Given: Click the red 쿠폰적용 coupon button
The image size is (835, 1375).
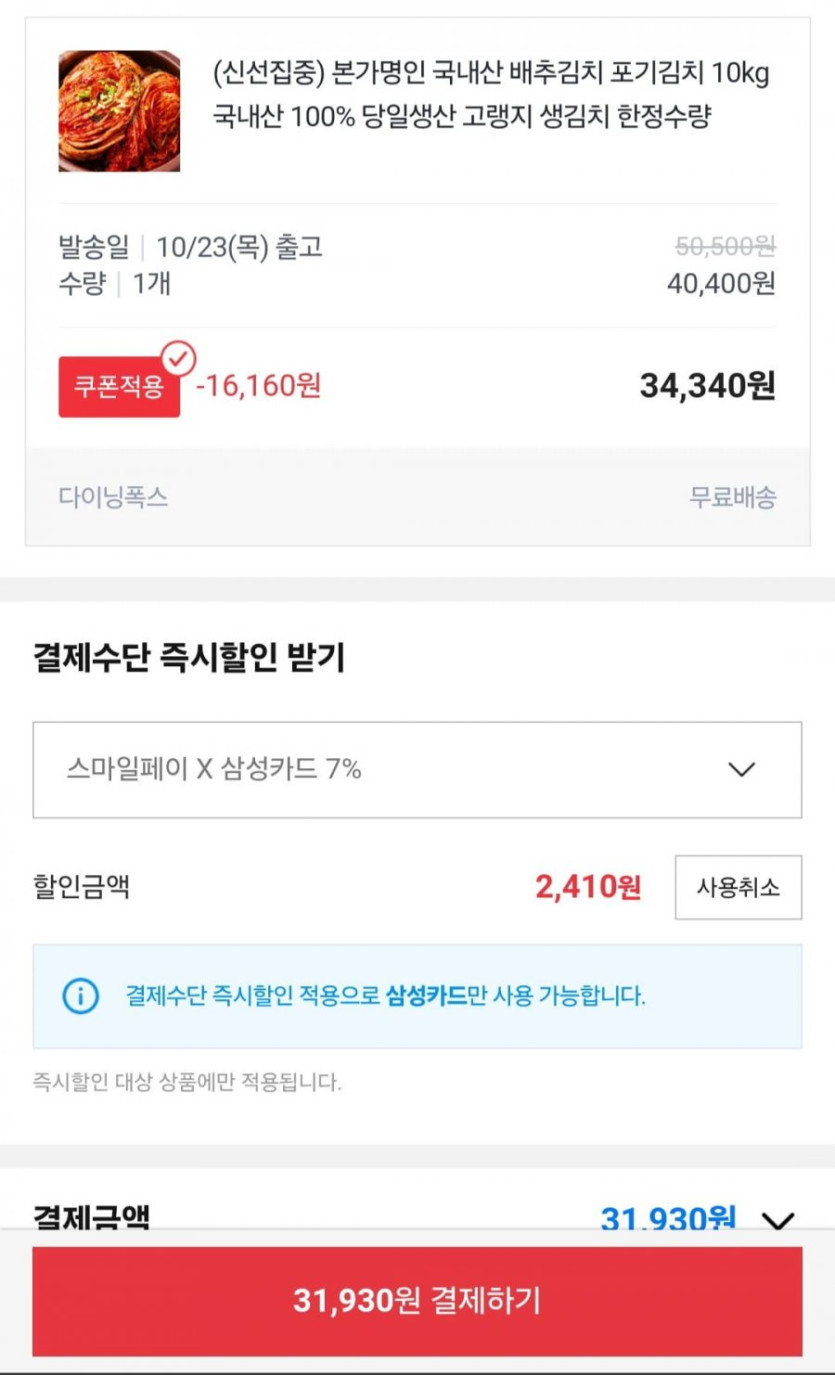Looking at the screenshot, I should [118, 387].
